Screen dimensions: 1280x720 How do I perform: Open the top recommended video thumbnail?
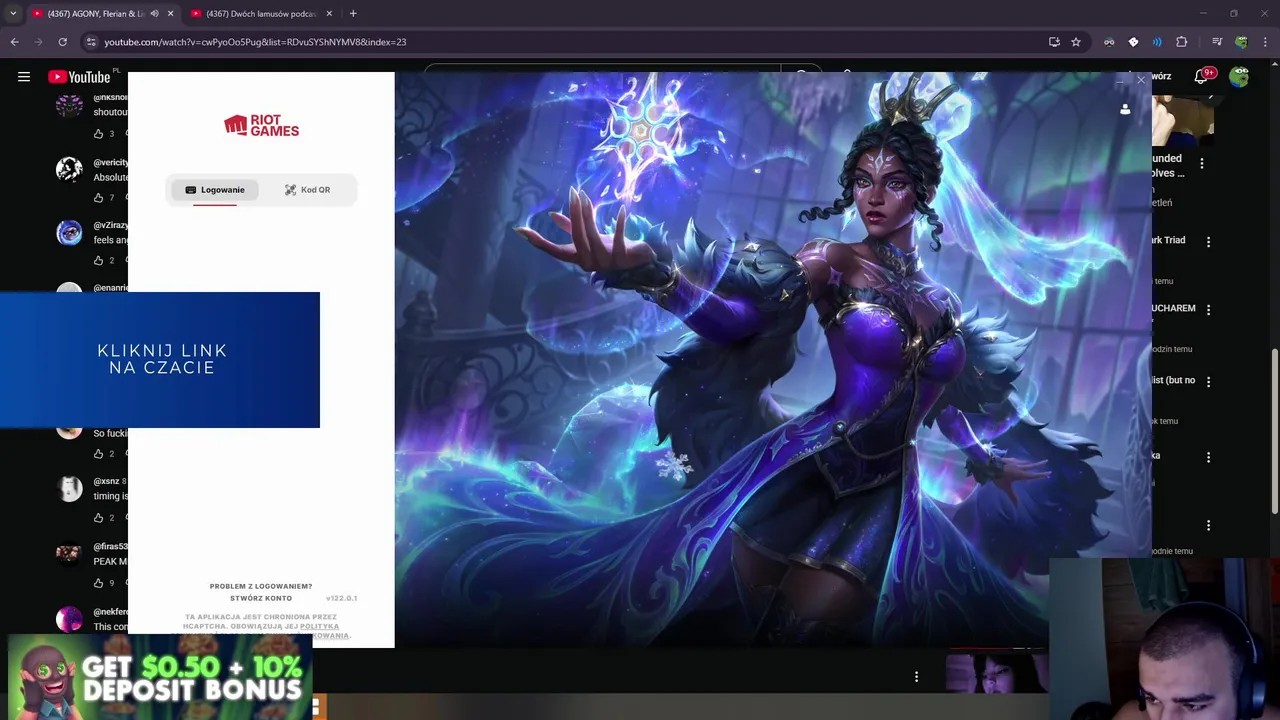pyautogui.click(x=1183, y=120)
